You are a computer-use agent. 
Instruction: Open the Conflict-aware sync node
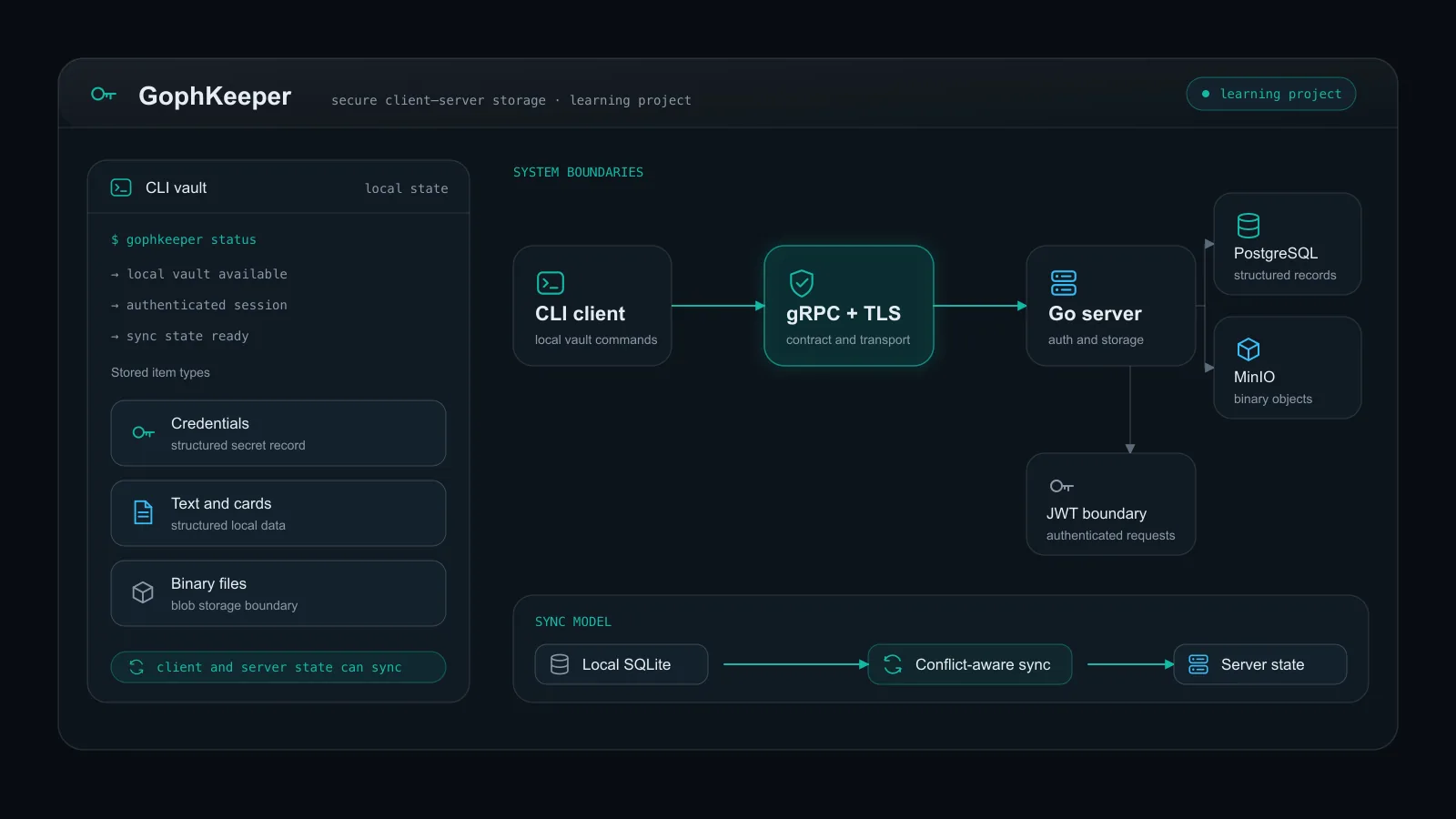pyautogui.click(x=970, y=664)
